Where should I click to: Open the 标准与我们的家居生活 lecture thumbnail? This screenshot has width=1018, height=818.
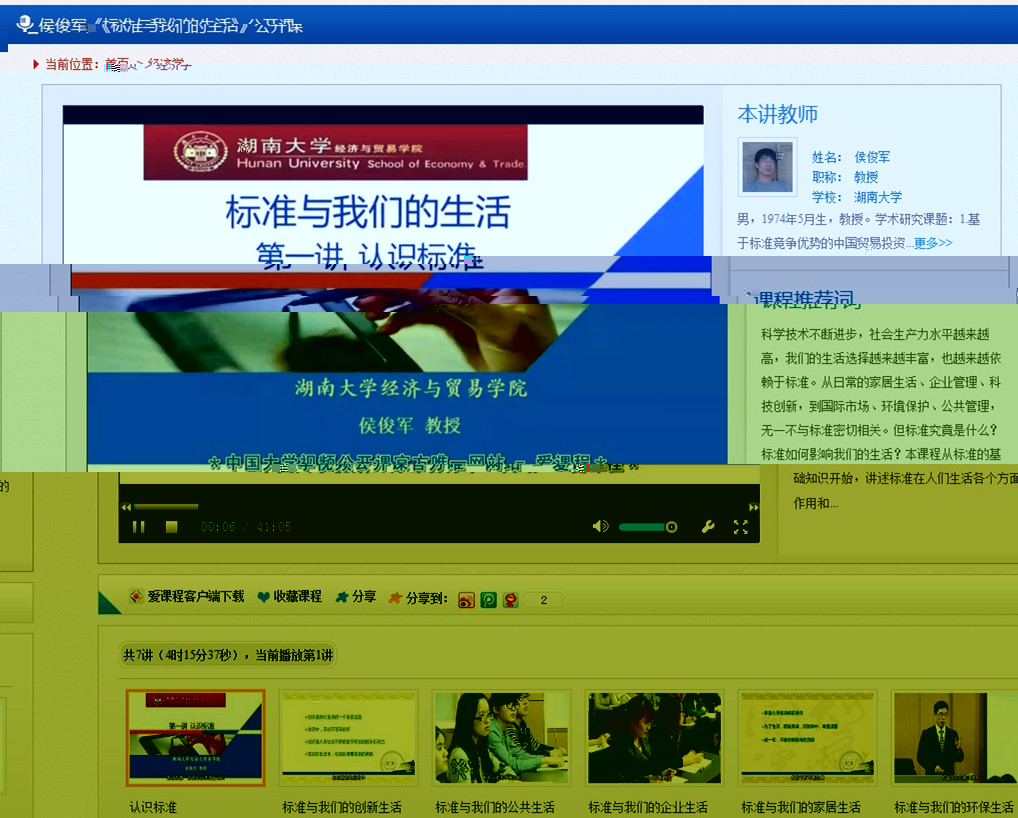[808, 737]
